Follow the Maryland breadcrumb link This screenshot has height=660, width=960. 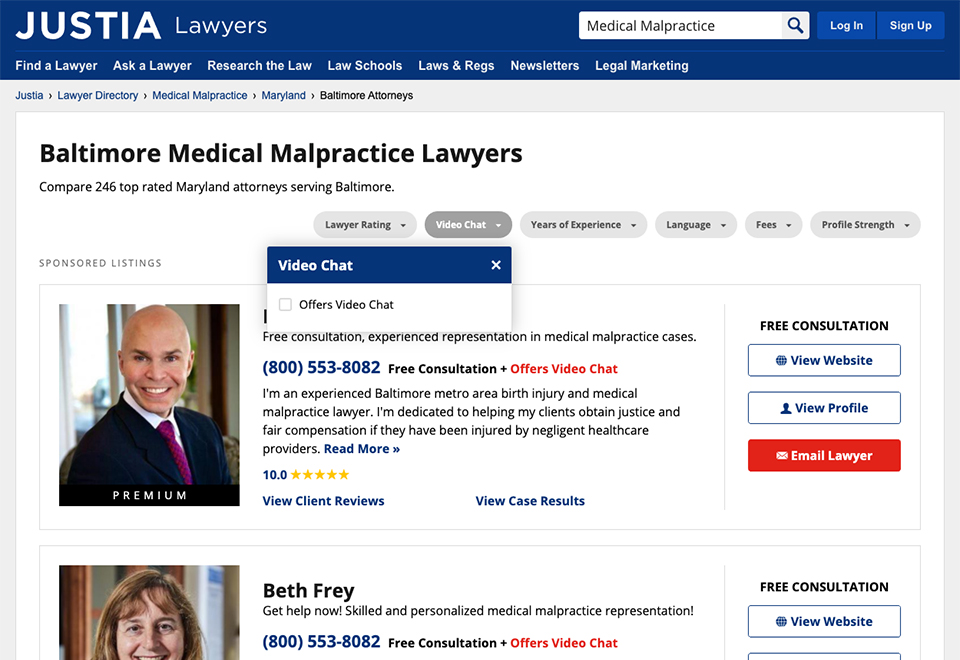284,96
